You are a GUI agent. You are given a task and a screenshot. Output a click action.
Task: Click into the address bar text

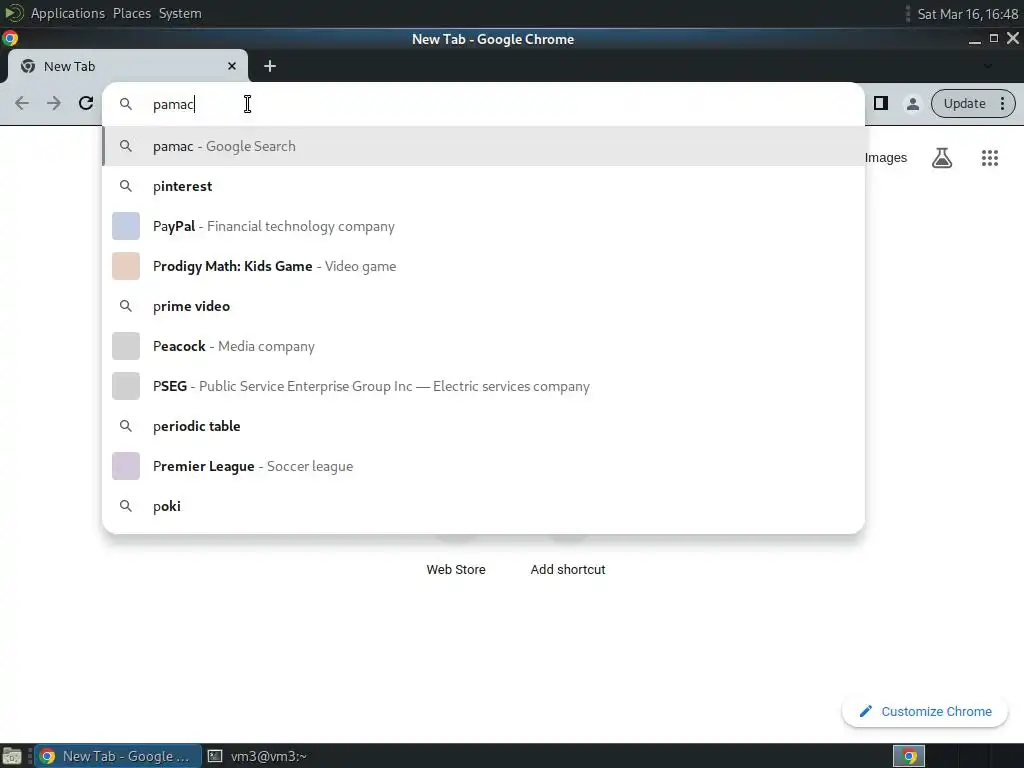(173, 104)
